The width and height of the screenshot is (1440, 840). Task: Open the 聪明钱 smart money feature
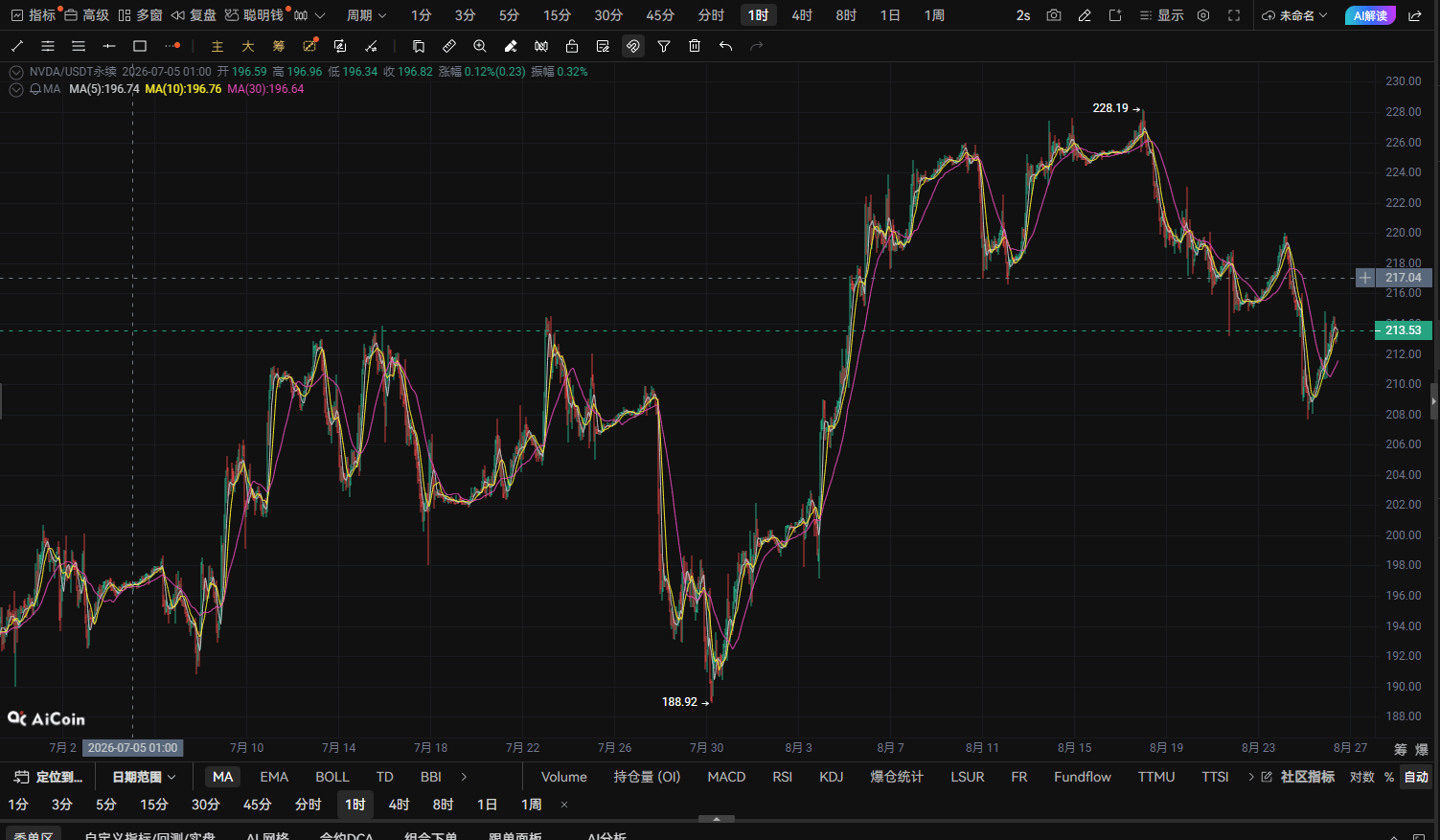coord(254,15)
